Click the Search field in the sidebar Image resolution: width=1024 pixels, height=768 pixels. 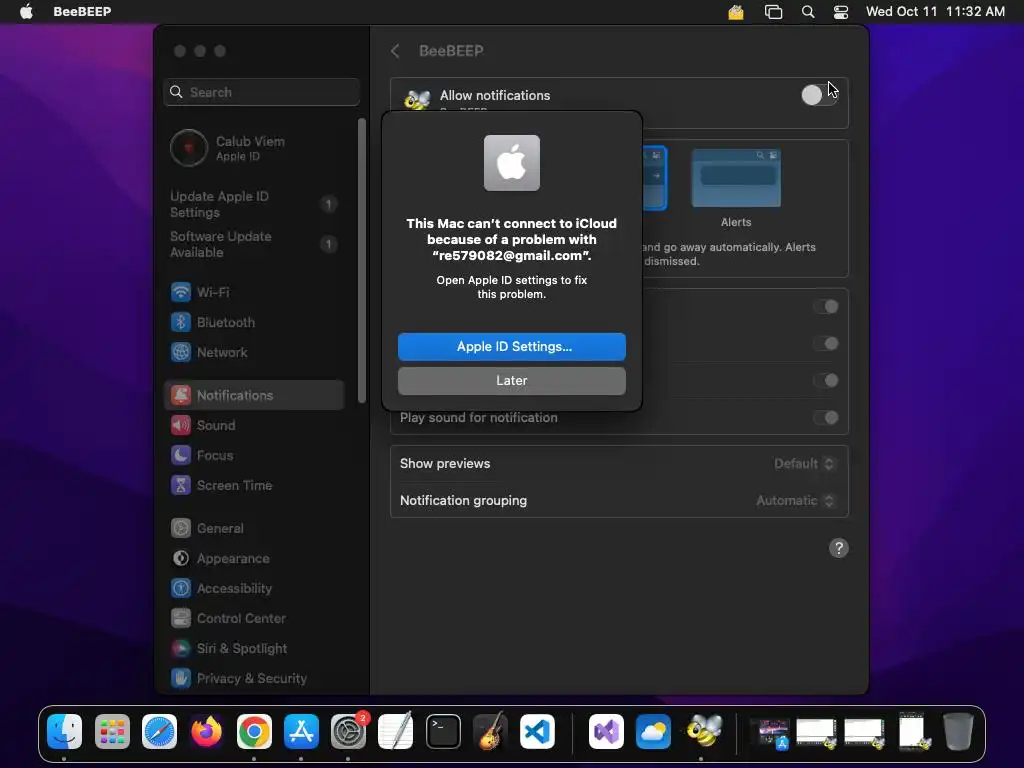(x=261, y=92)
